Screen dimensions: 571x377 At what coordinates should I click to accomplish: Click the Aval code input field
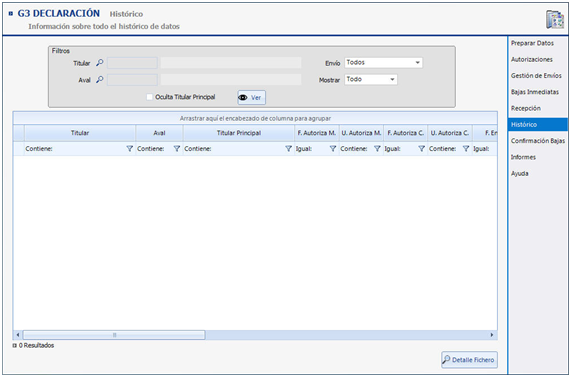132,80
